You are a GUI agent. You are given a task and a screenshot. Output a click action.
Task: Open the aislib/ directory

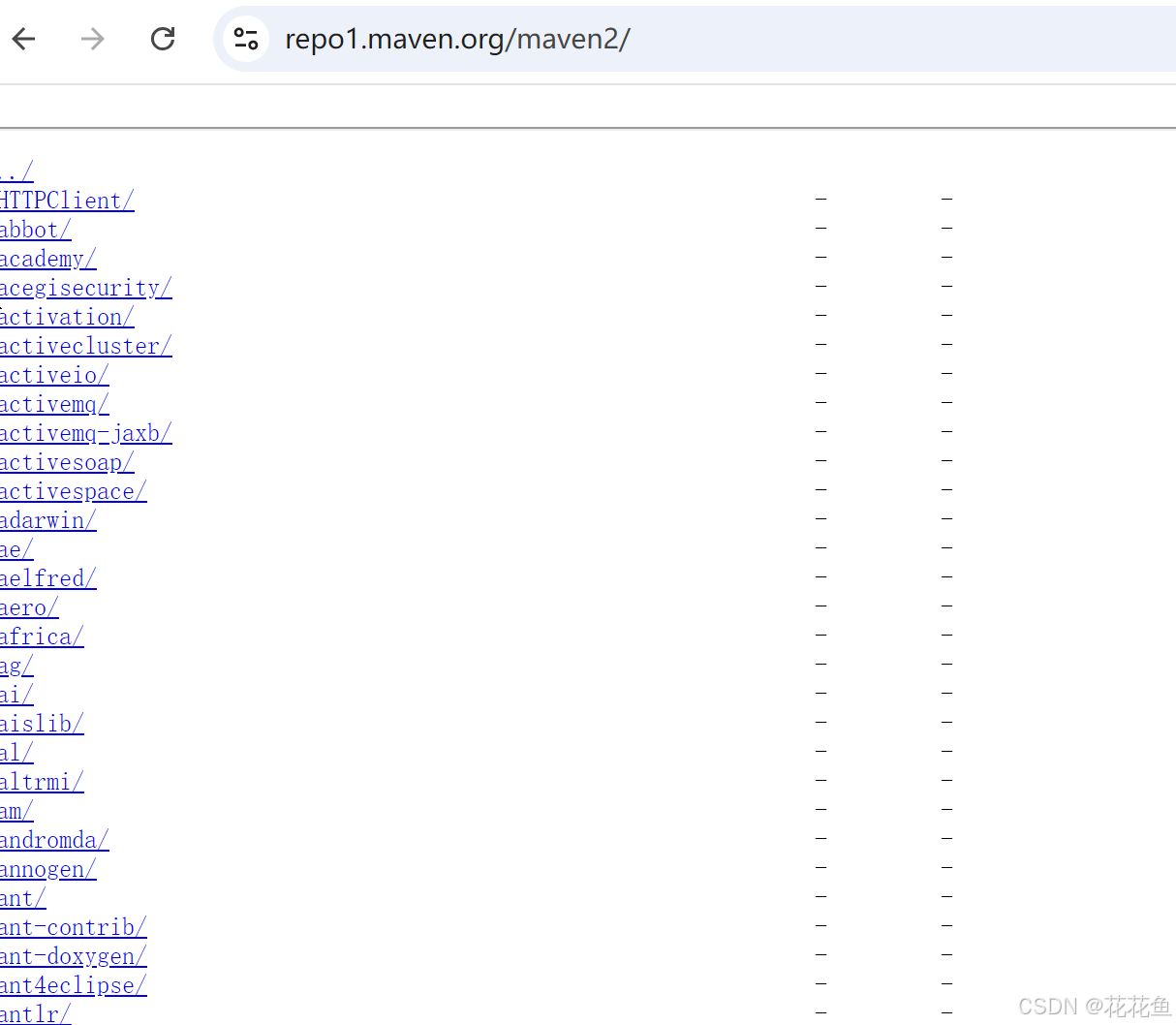click(x=42, y=724)
